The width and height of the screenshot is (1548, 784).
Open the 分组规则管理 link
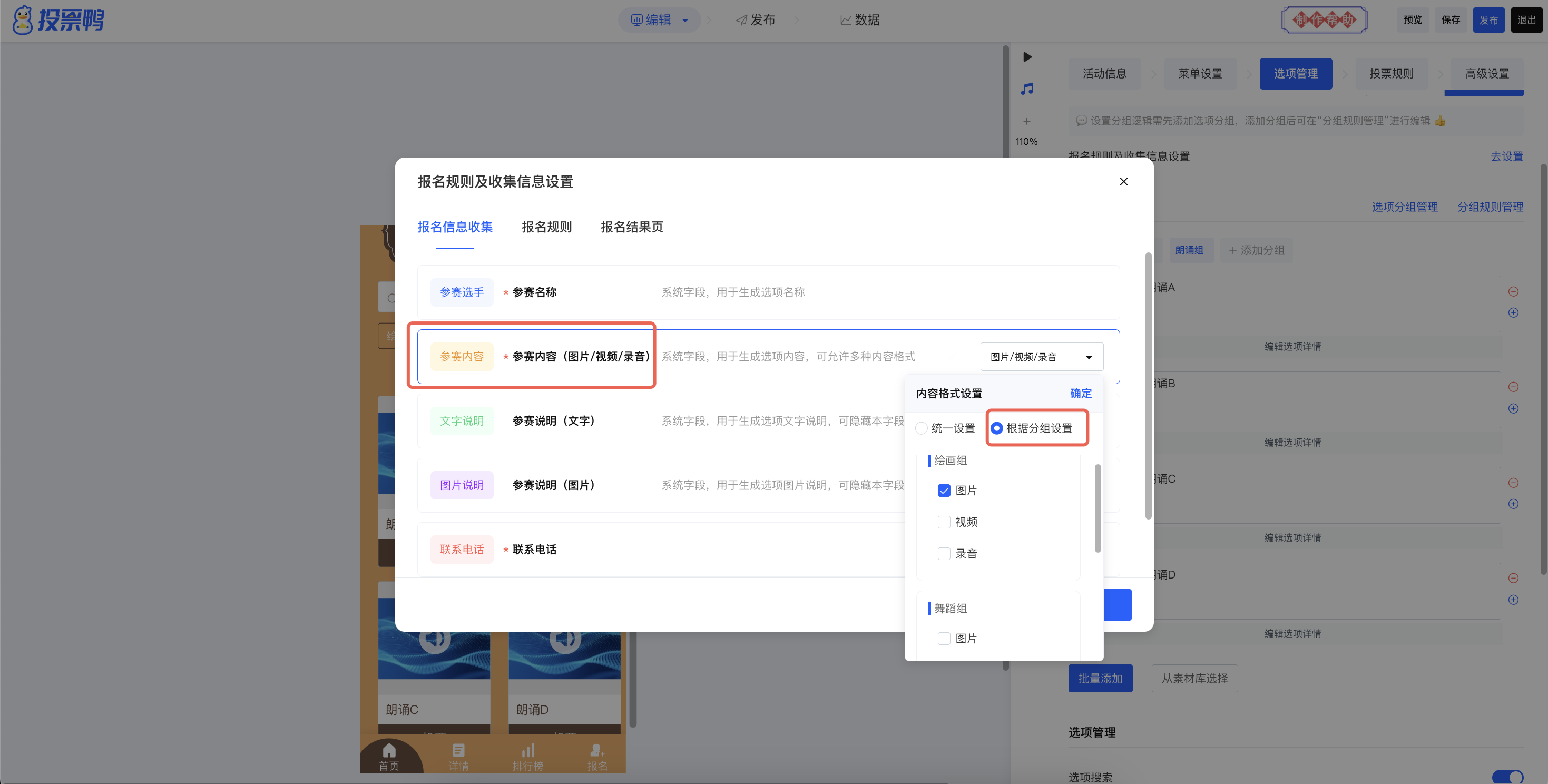point(1491,207)
